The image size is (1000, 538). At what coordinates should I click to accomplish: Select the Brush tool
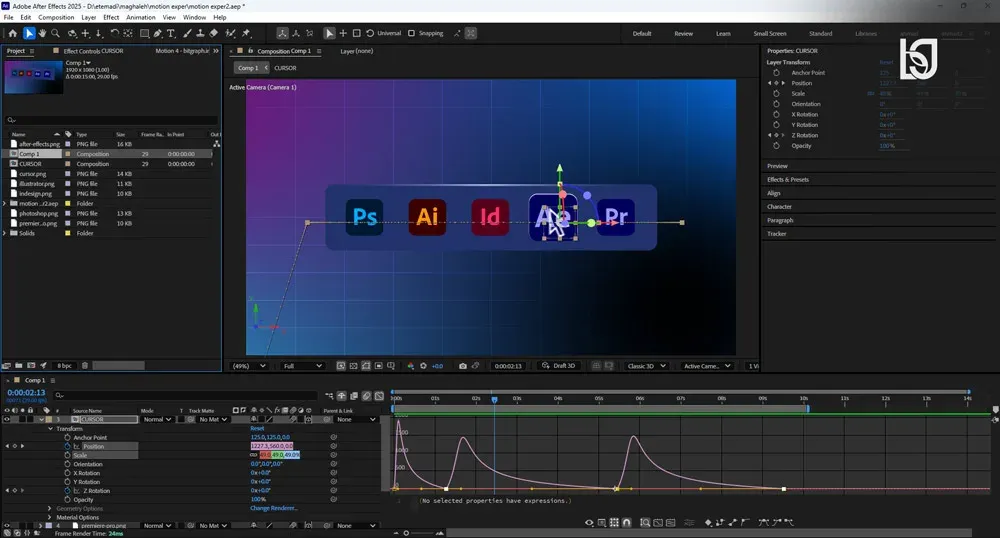coord(188,33)
